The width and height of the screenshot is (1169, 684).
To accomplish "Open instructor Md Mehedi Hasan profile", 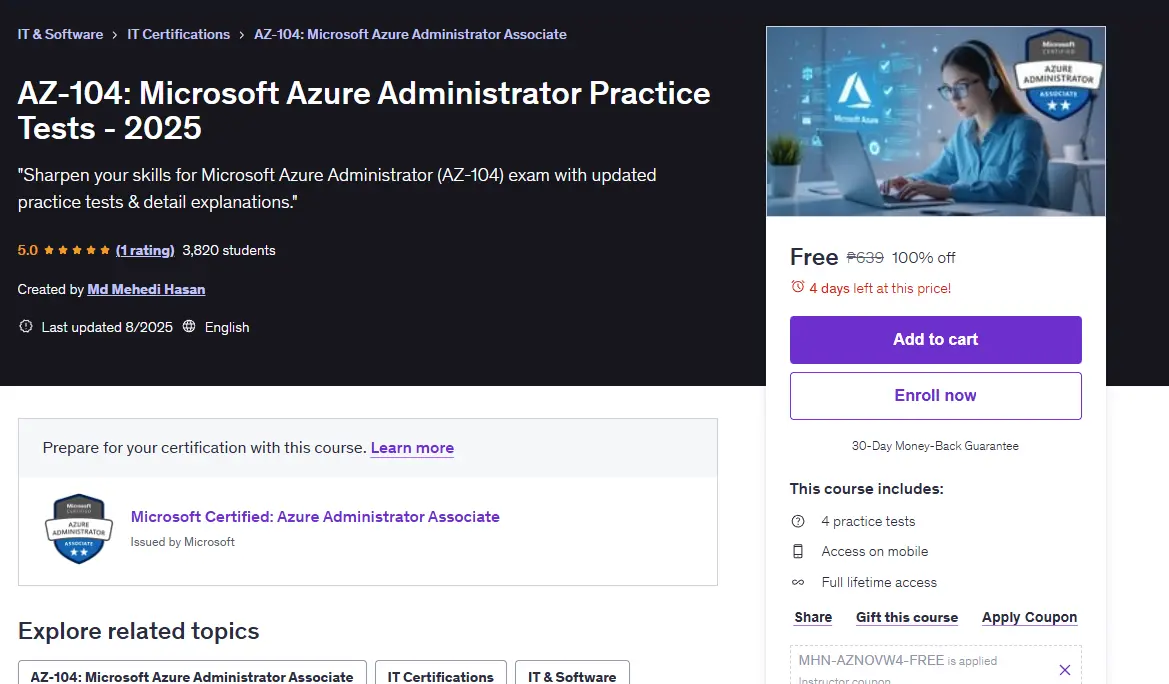I will (x=146, y=289).
